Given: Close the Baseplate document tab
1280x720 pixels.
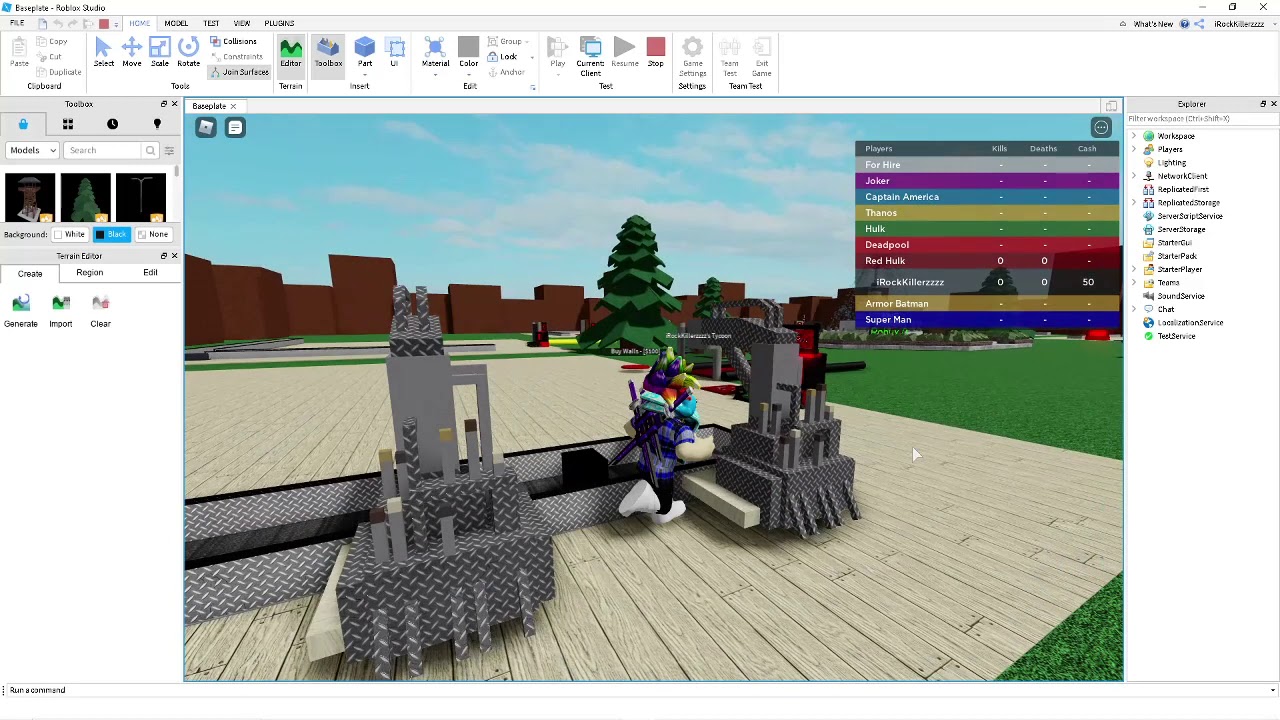Looking at the screenshot, I should (233, 106).
